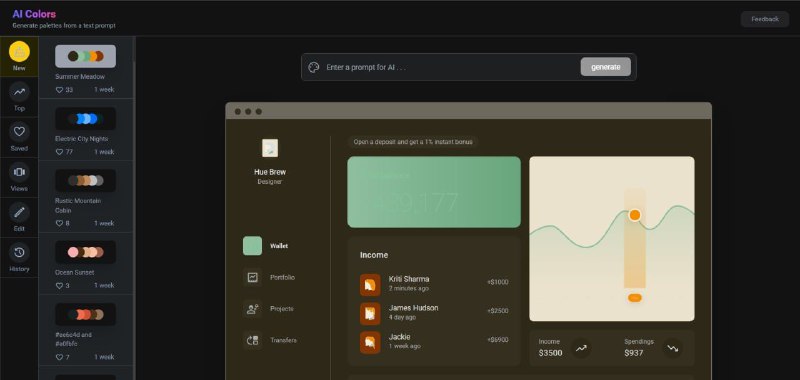This screenshot has width=800, height=380.
Task: Select the Electric City Nights palette swatch
Action: click(x=86, y=118)
